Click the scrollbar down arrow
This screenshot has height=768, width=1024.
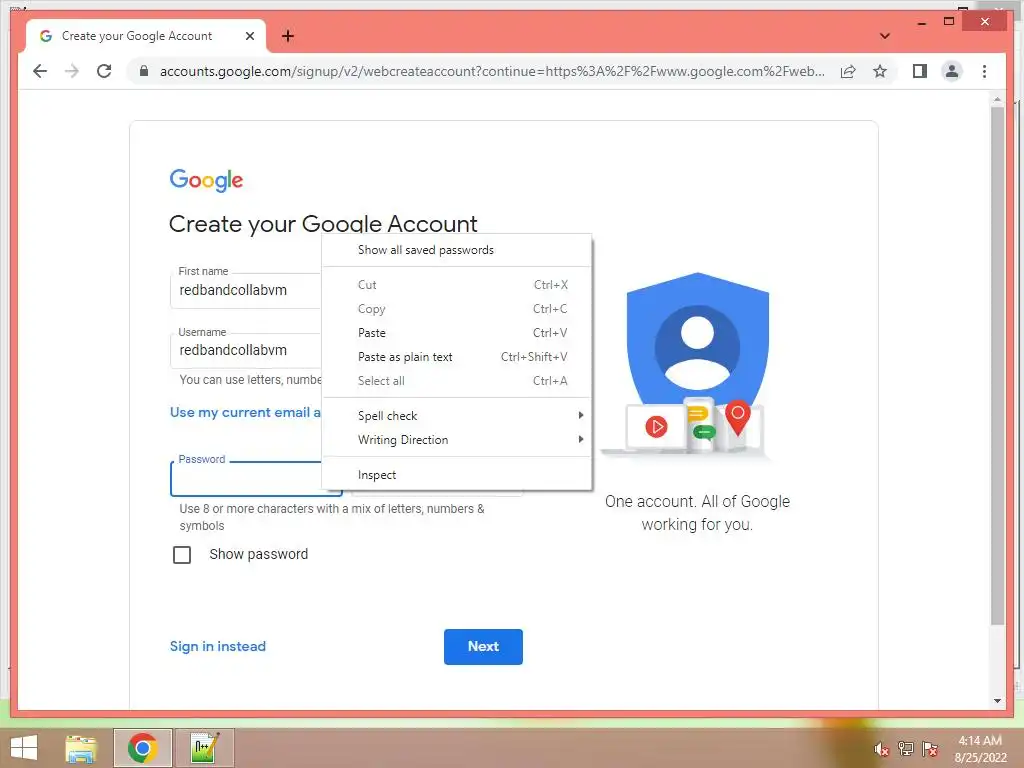(x=997, y=701)
